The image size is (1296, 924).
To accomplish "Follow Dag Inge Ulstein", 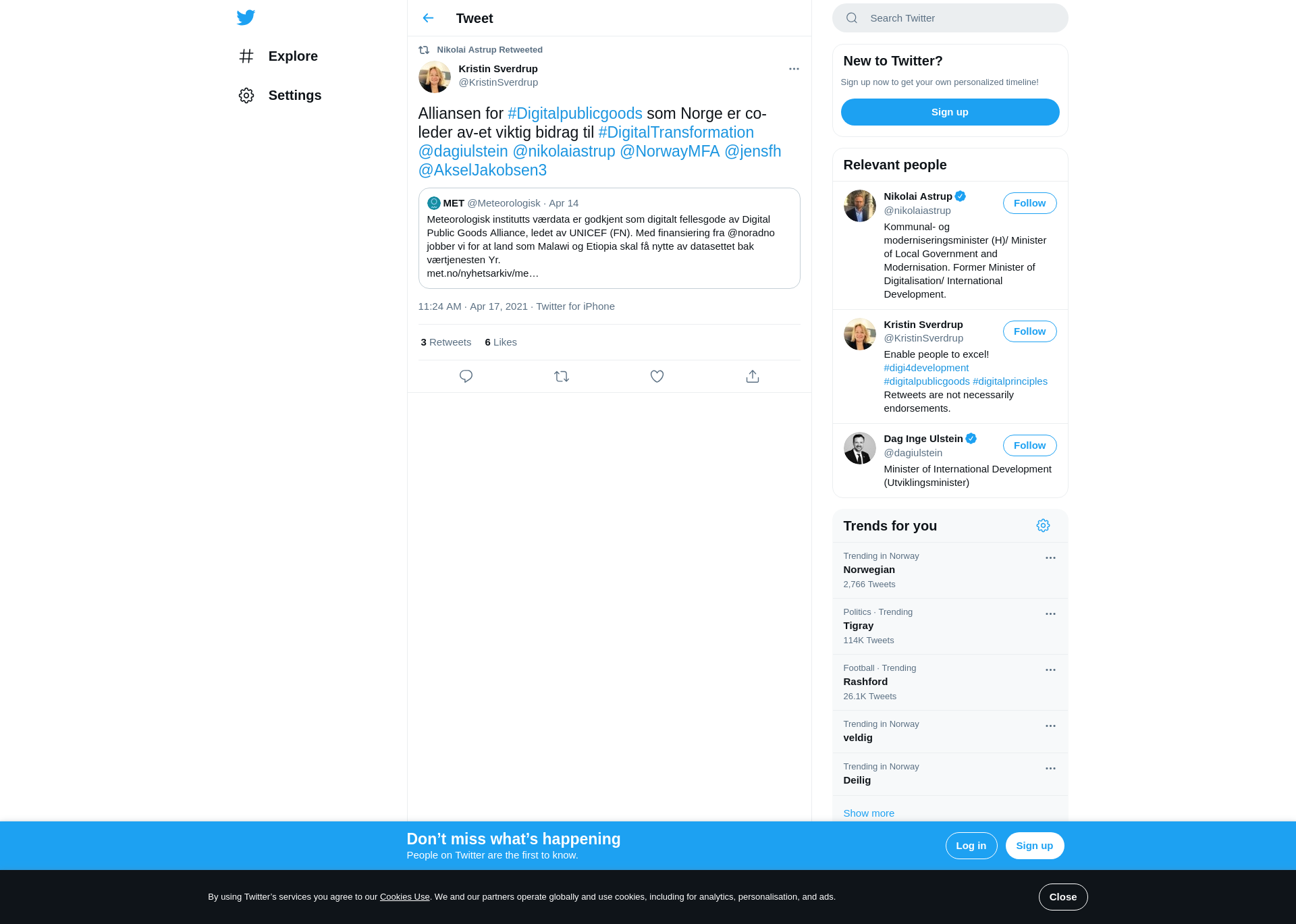I will [1029, 445].
